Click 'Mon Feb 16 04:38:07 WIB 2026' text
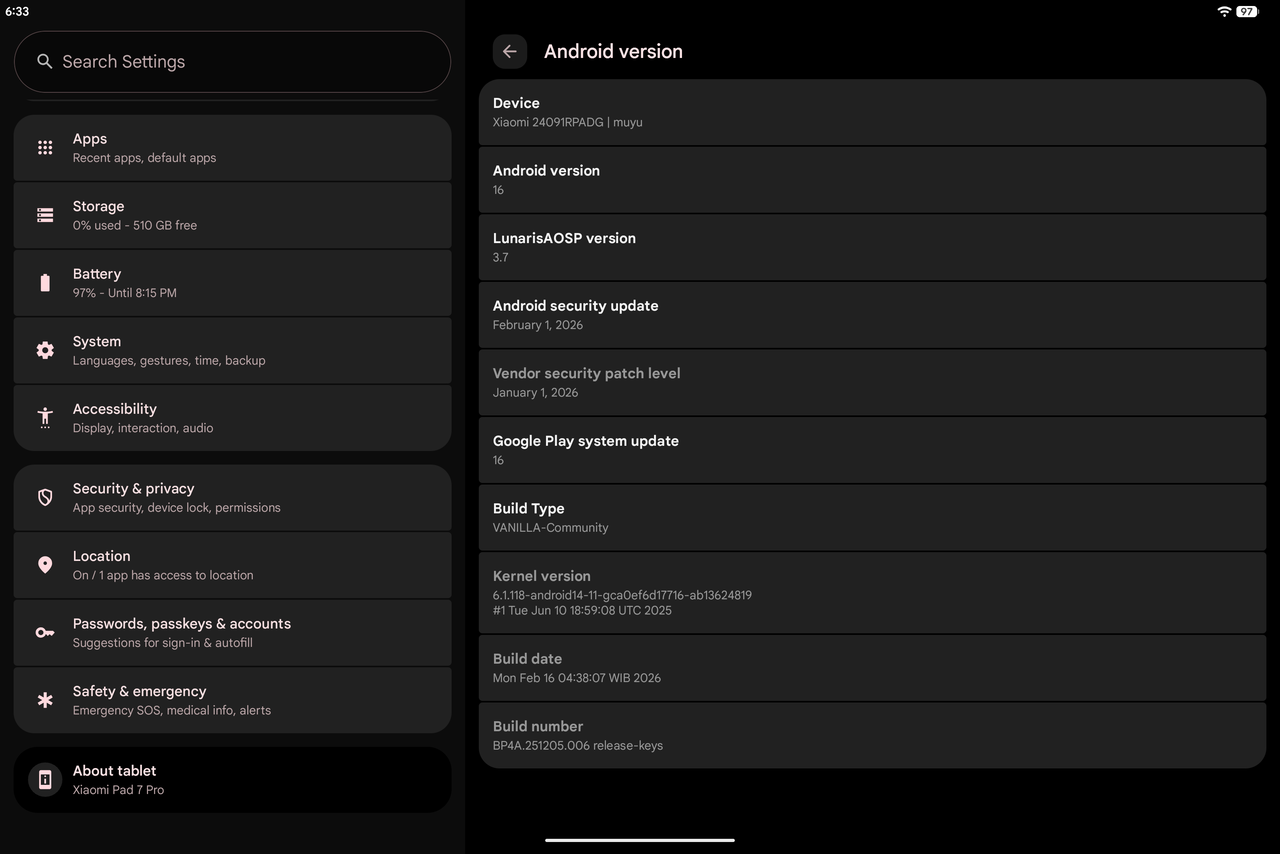 pos(577,678)
